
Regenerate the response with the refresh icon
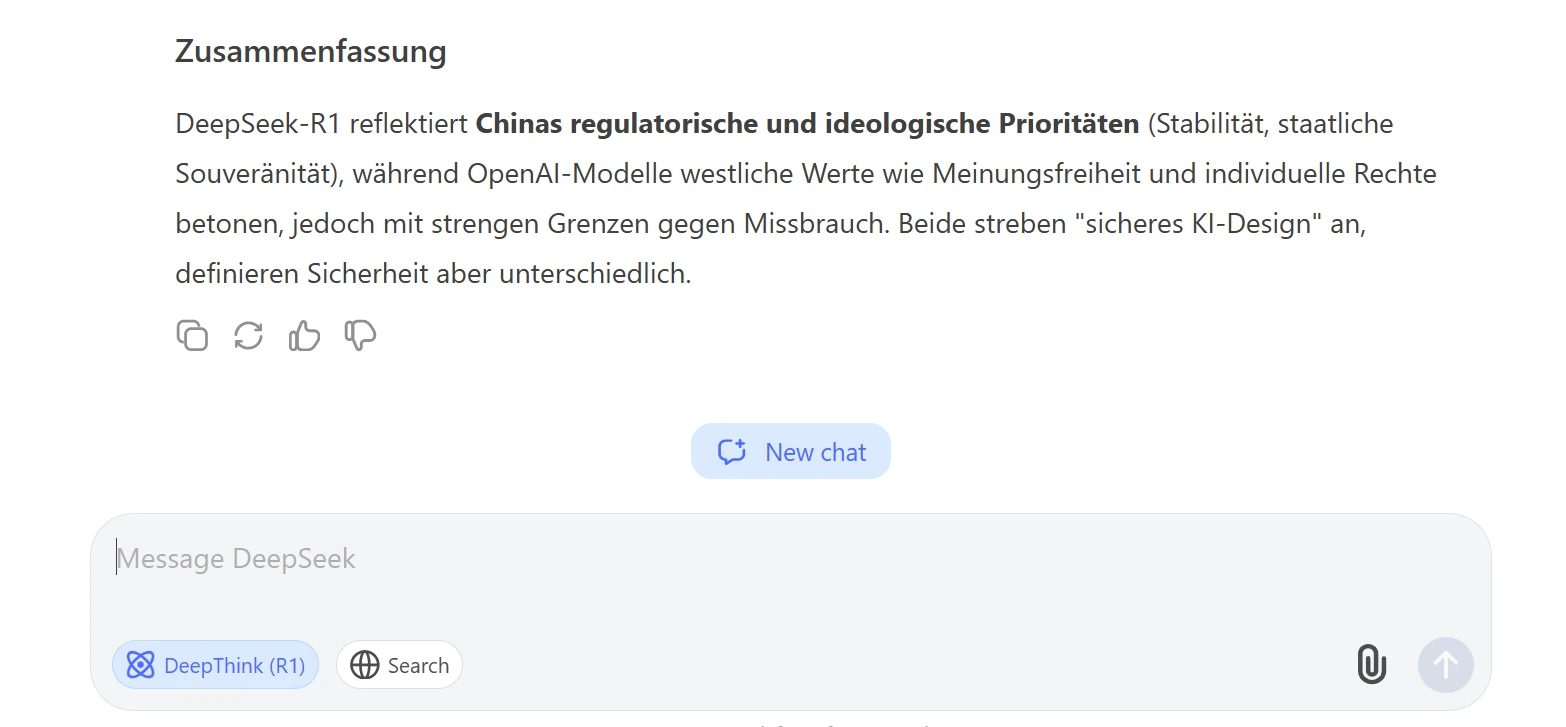(248, 335)
